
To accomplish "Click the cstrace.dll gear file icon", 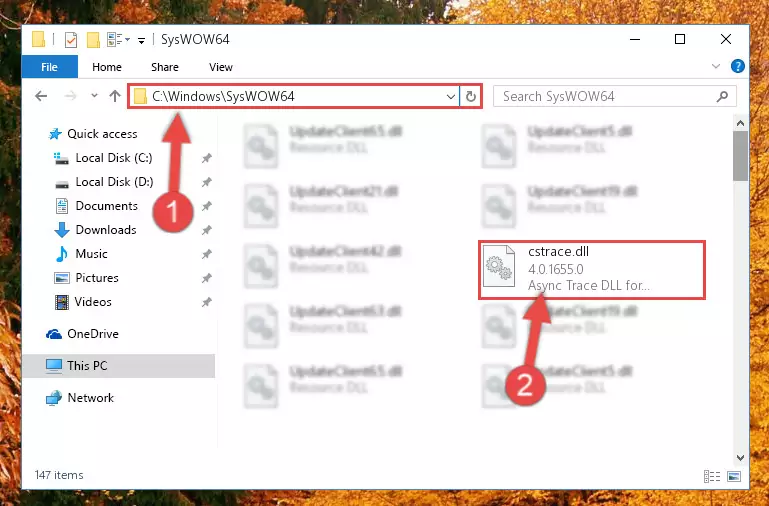I will point(499,266).
